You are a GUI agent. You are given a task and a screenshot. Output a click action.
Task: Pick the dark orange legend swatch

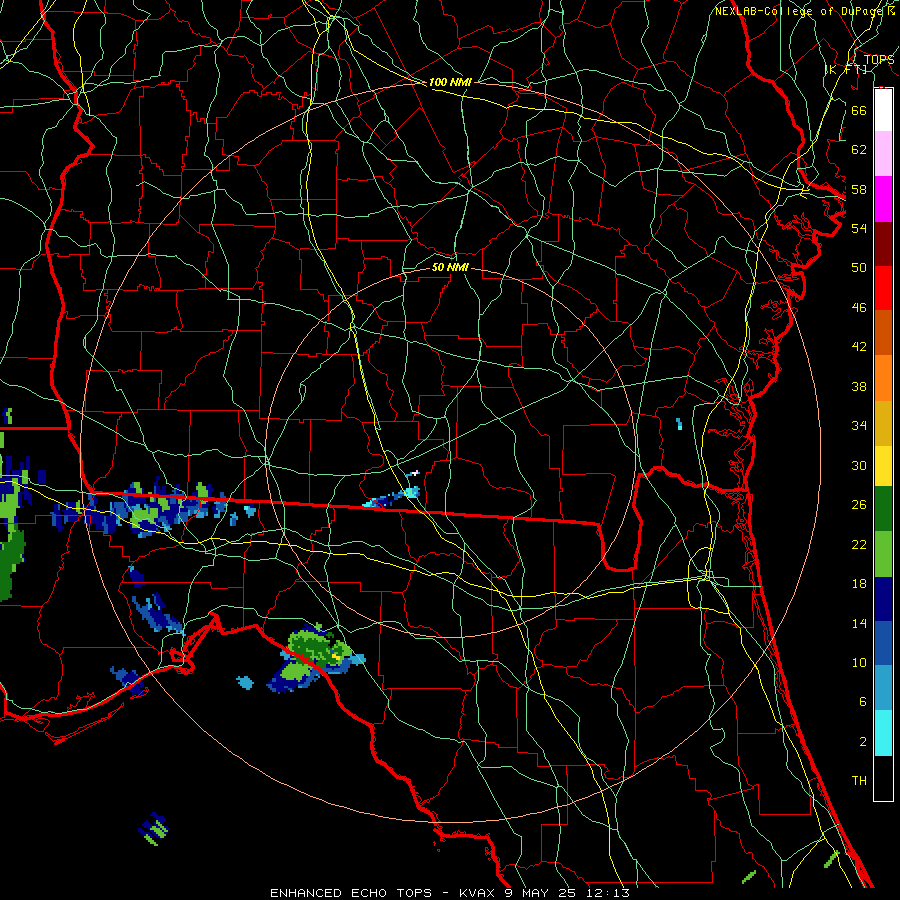pos(883,332)
